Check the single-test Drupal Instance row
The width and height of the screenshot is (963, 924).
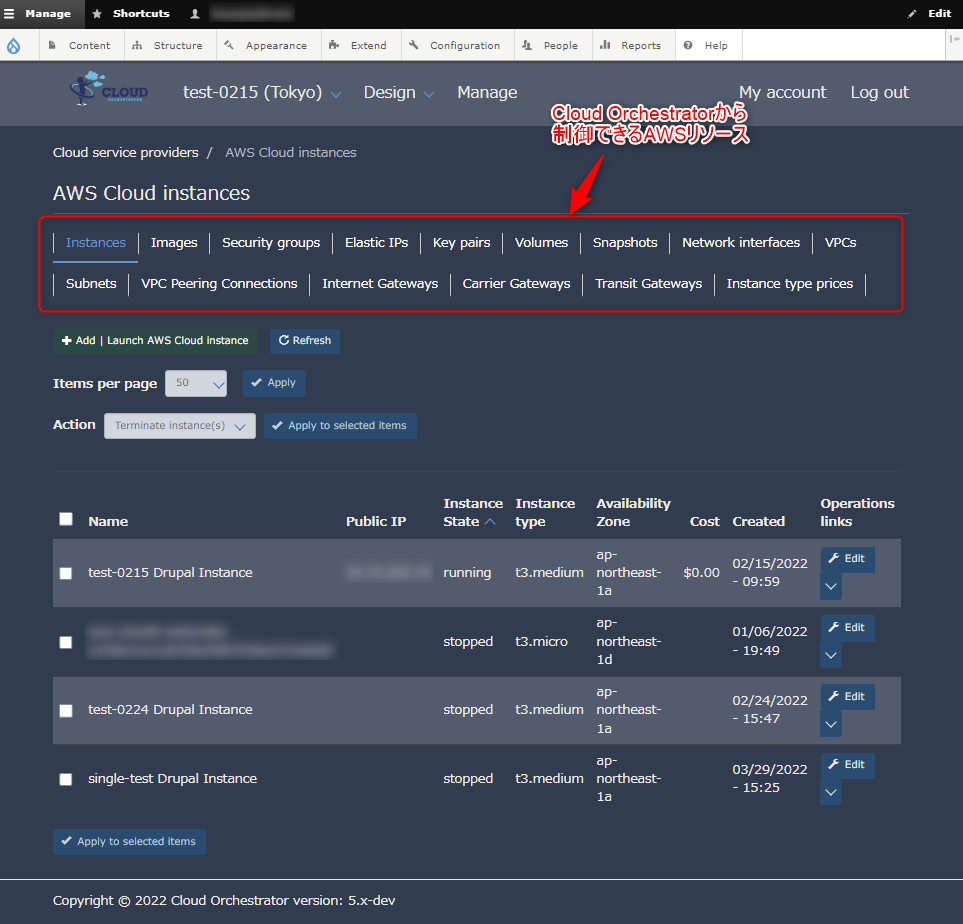pos(66,779)
